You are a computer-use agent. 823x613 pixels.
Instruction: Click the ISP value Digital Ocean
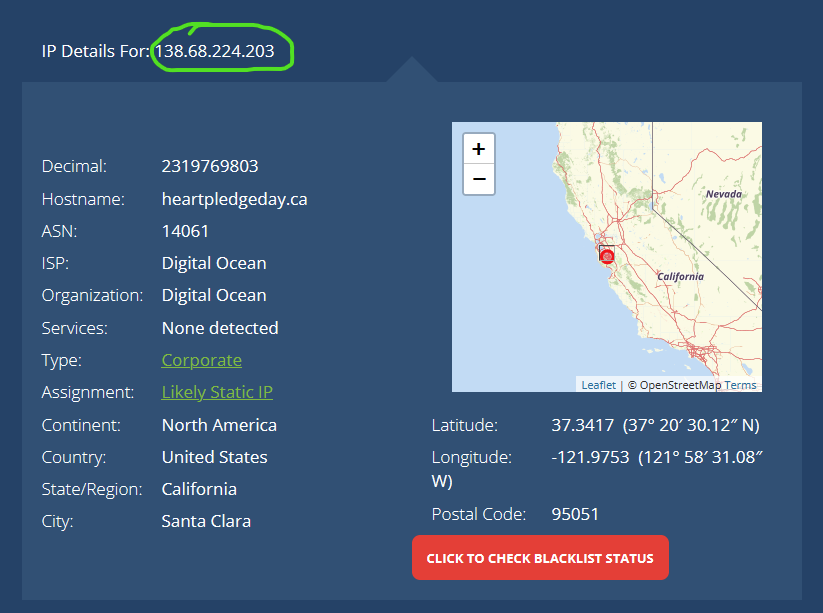click(x=214, y=263)
